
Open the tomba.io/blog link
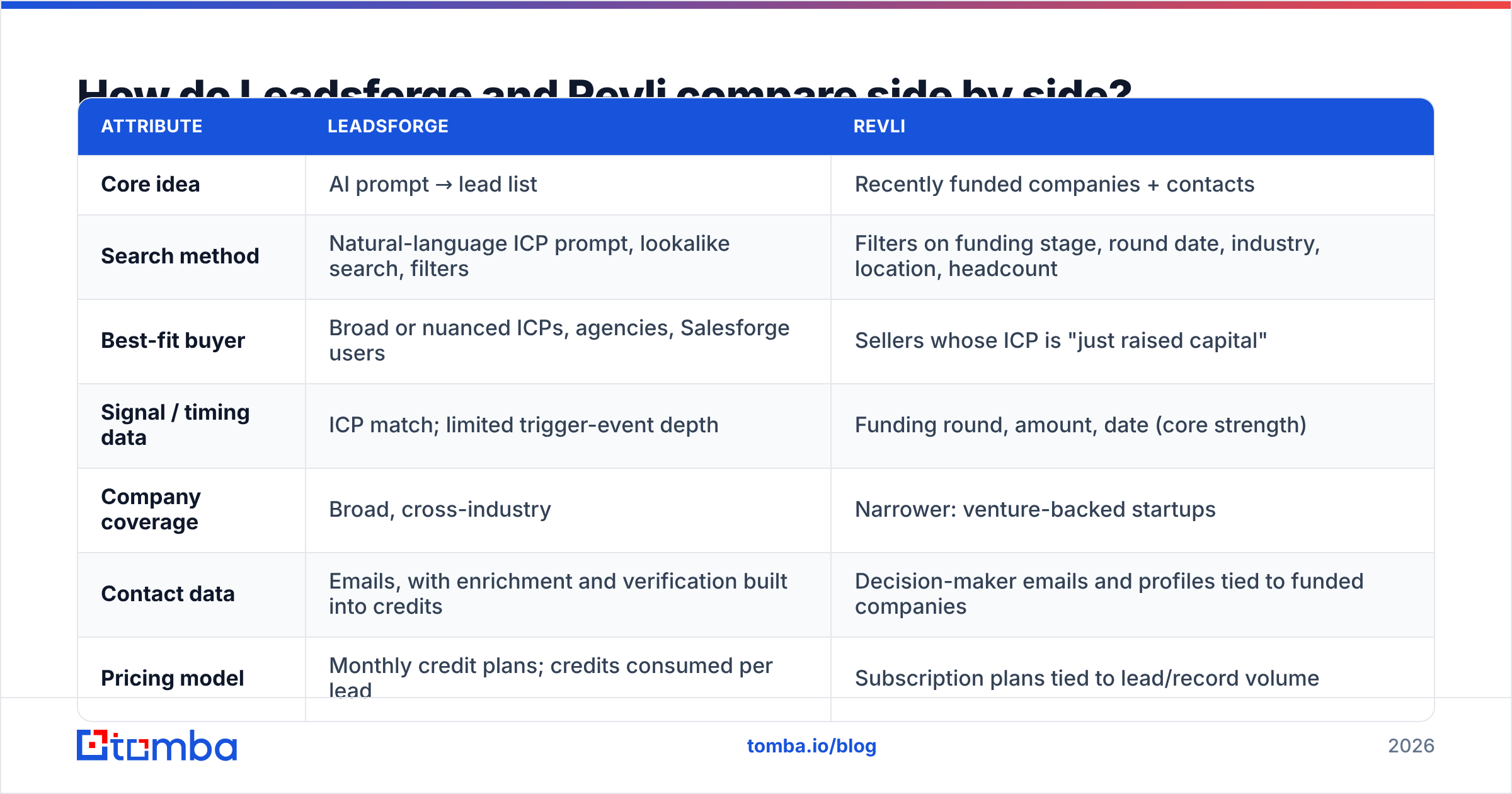tap(811, 746)
